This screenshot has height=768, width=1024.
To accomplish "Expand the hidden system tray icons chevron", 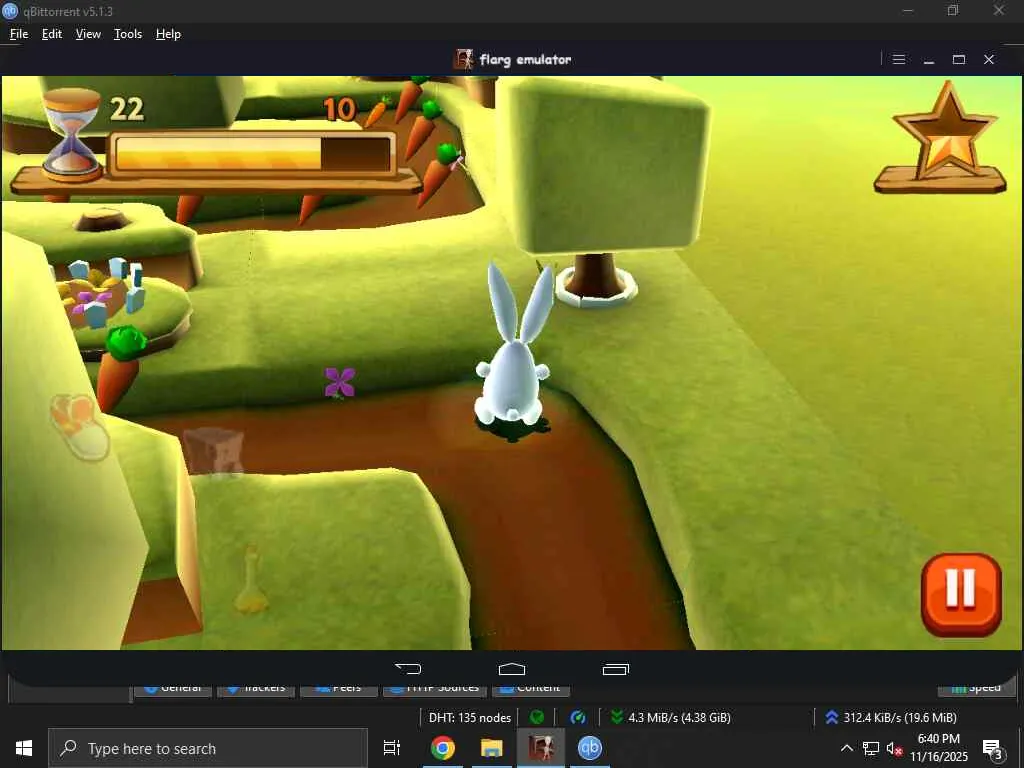I will point(846,748).
